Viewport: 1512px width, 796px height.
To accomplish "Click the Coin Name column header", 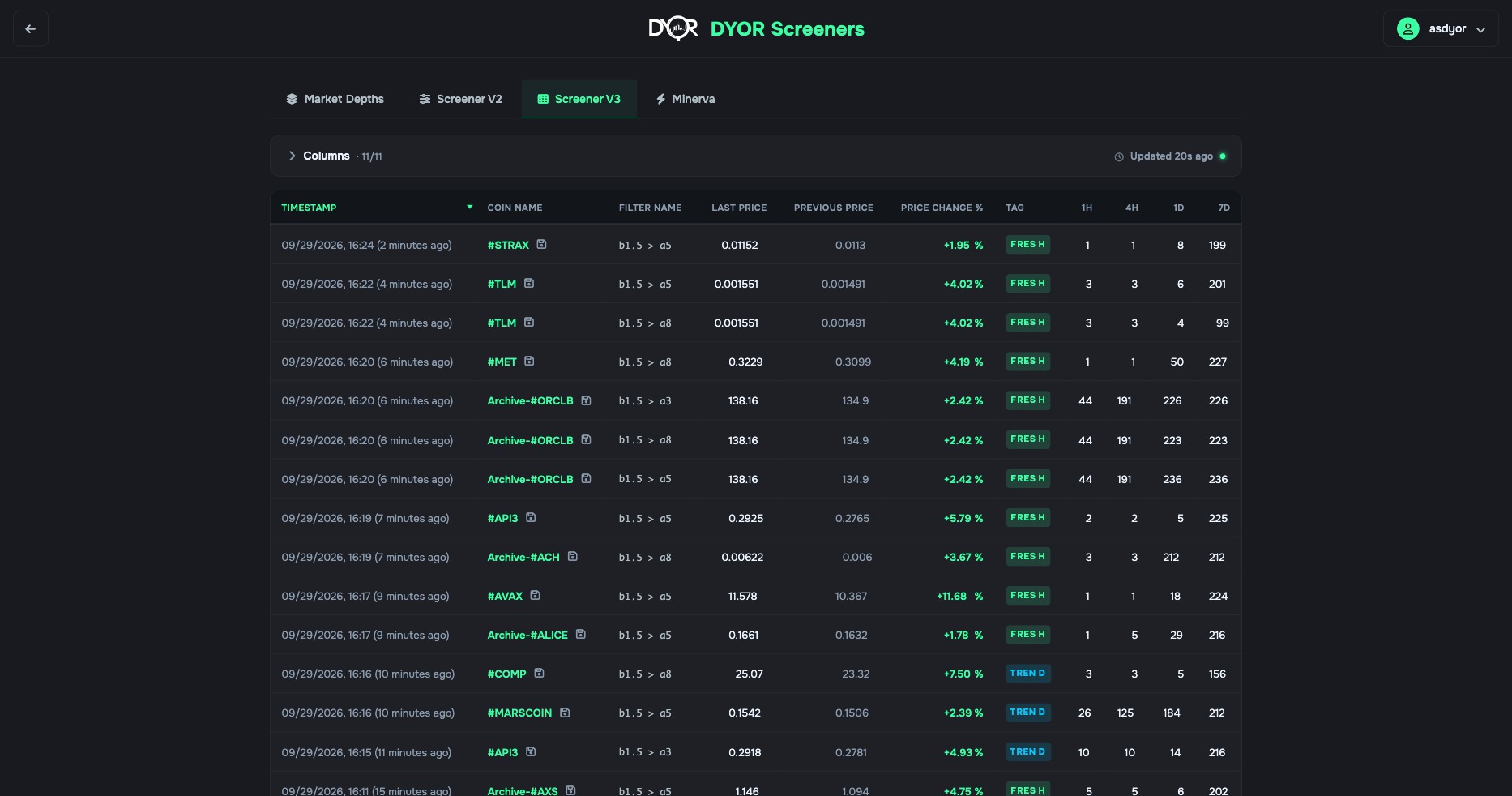I will click(515, 208).
